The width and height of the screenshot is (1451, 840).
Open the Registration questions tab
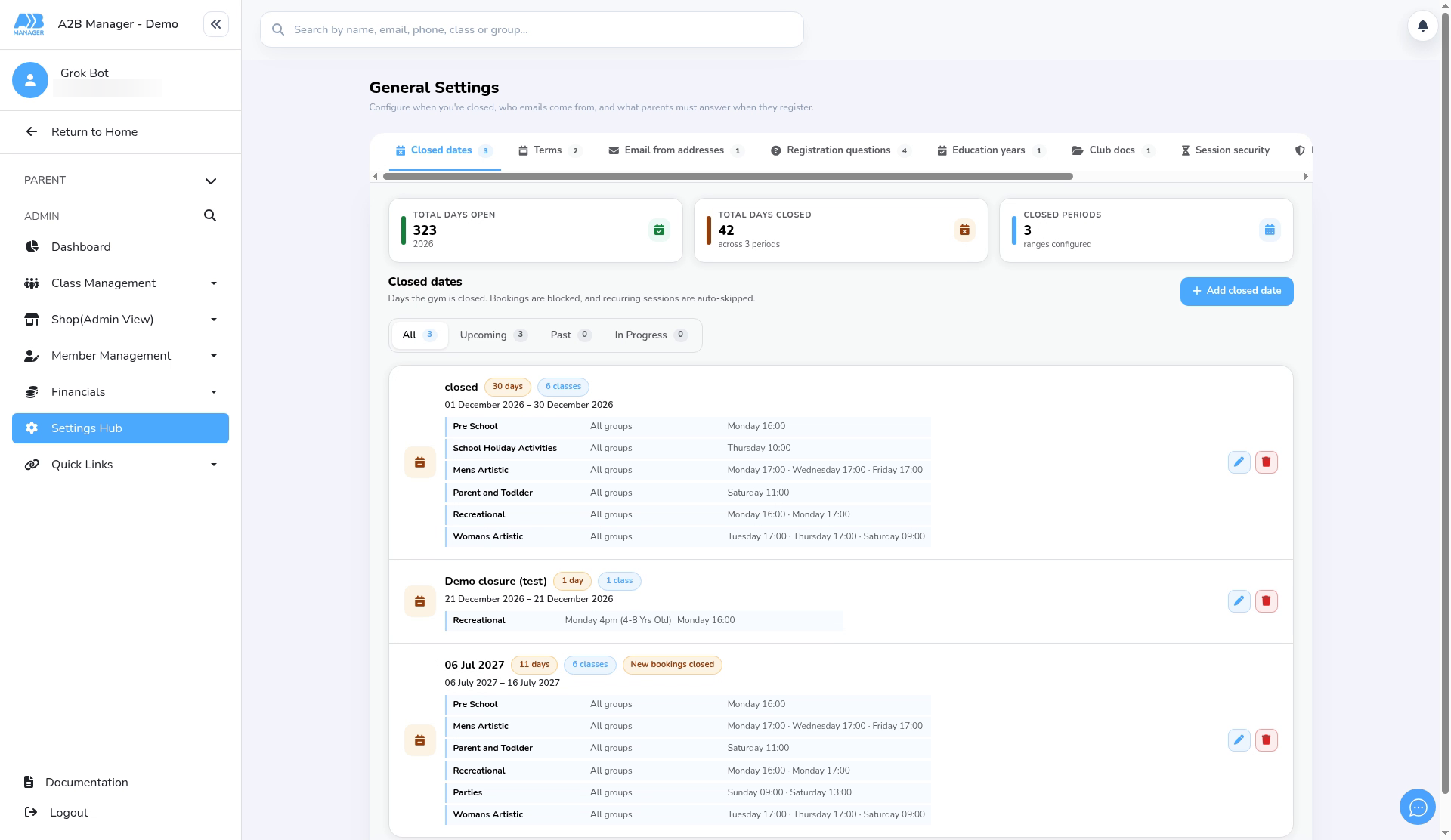tap(840, 150)
